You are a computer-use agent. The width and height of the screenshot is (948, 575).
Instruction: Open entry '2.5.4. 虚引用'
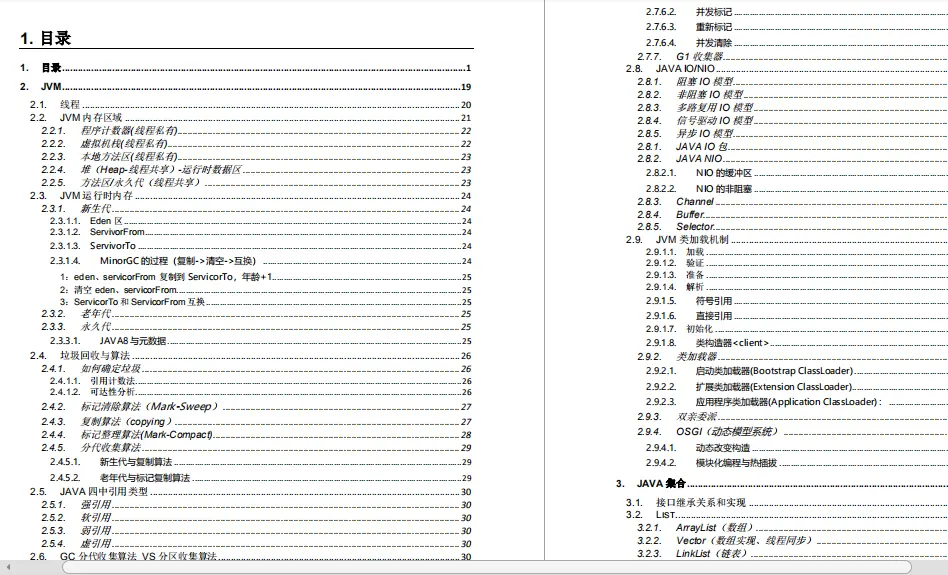click(256, 544)
